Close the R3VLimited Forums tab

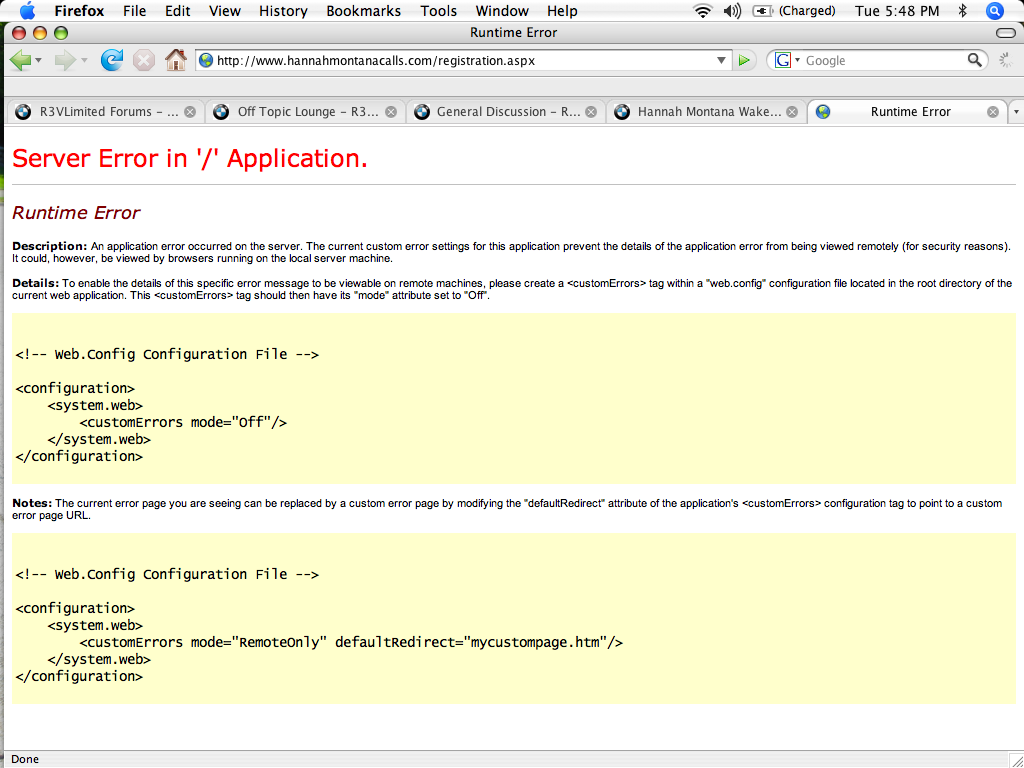tap(190, 112)
